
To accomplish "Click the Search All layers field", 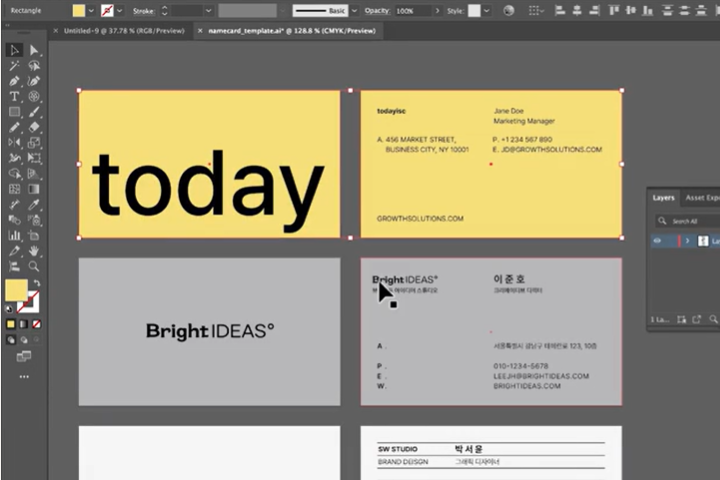I will [x=689, y=221].
